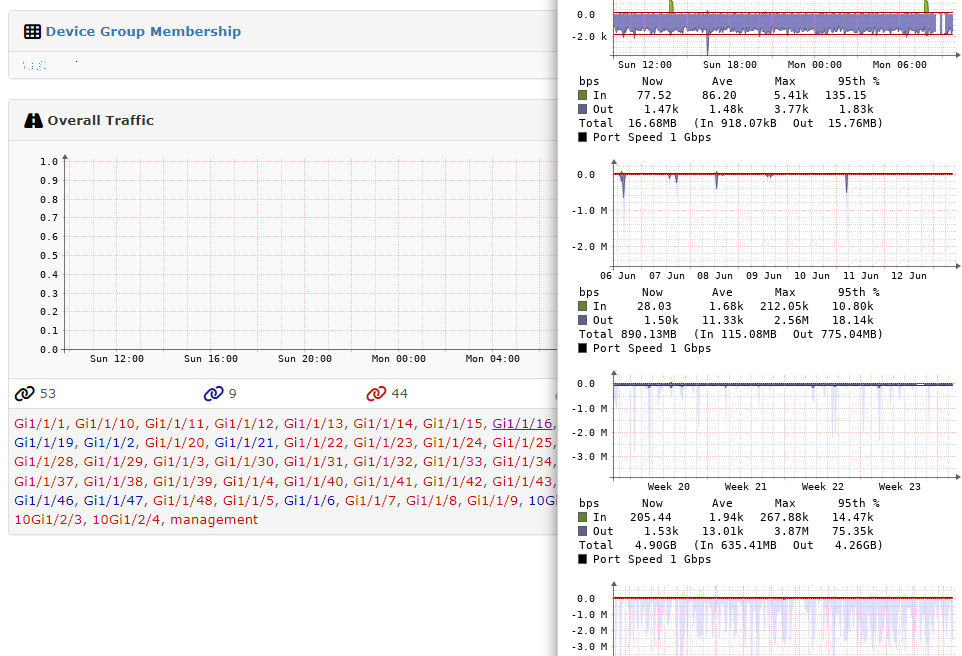962x656 pixels.
Task: Open port Gi1/1/39
Action: point(183,482)
